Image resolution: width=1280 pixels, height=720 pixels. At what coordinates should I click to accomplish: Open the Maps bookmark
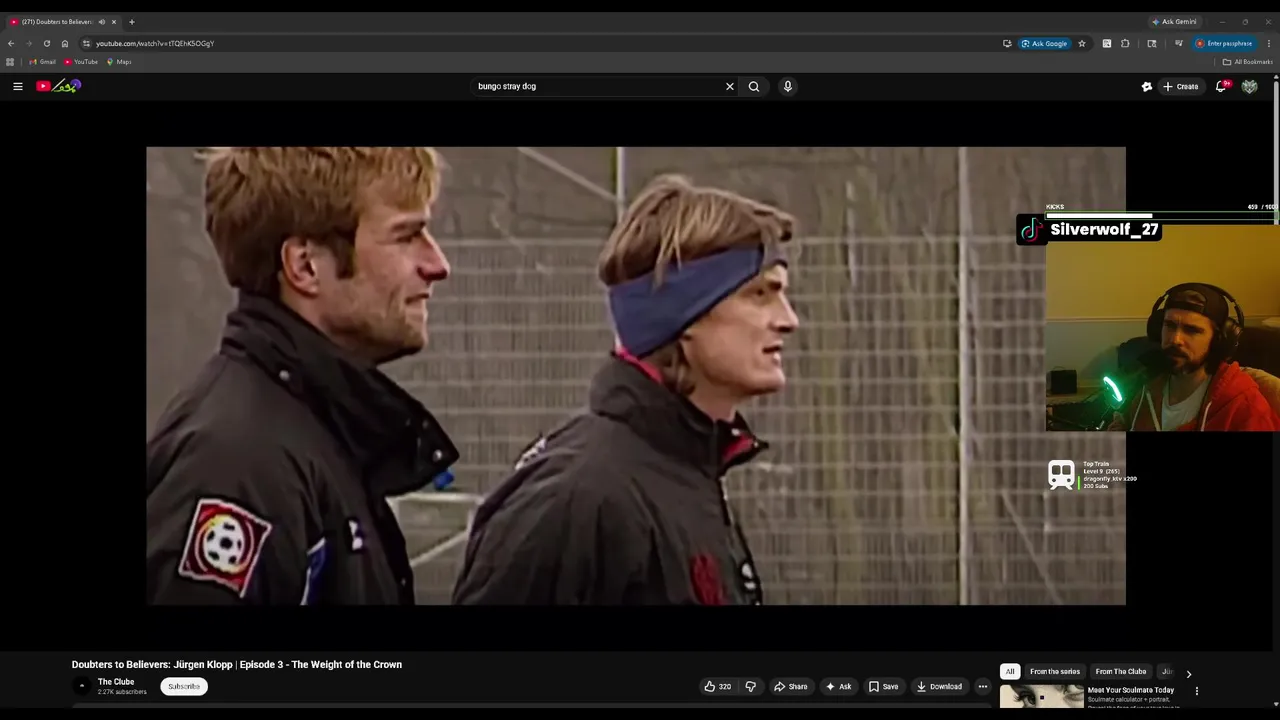coord(119,62)
